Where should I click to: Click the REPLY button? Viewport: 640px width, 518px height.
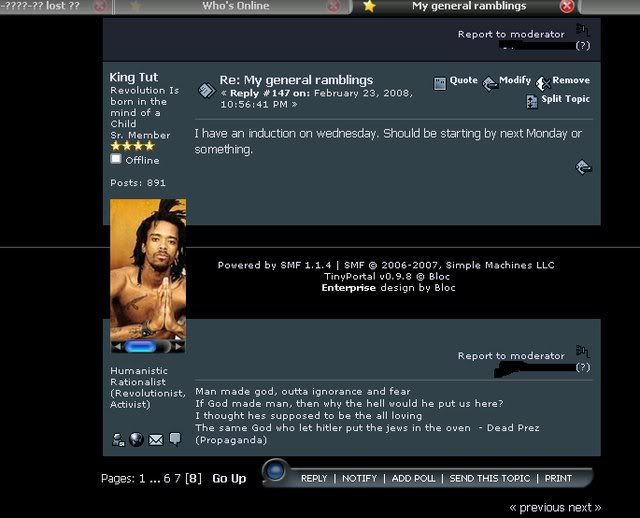tap(314, 478)
